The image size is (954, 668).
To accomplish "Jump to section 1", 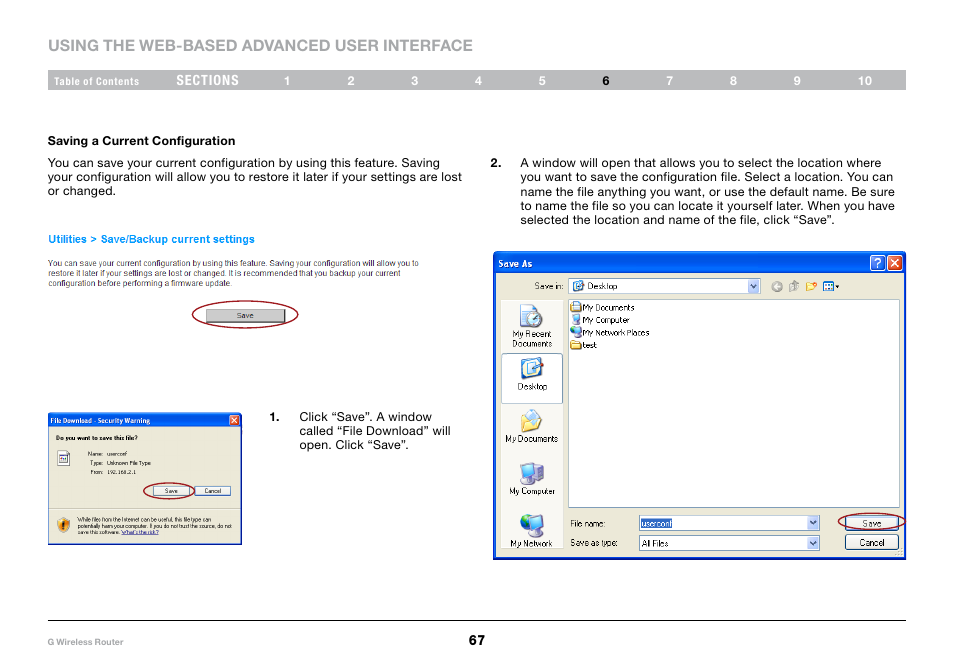I will pos(287,81).
